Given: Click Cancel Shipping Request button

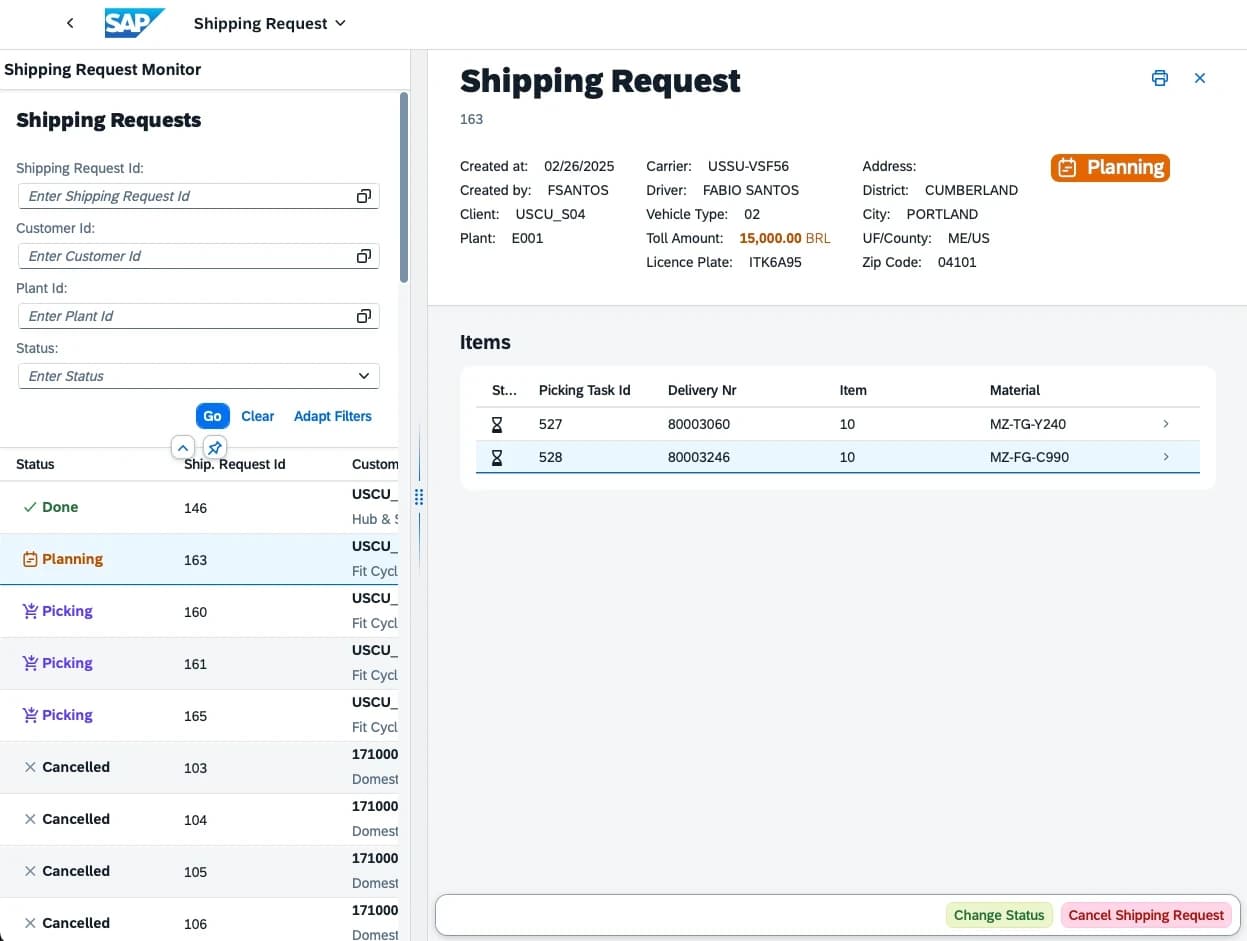Looking at the screenshot, I should 1146,915.
